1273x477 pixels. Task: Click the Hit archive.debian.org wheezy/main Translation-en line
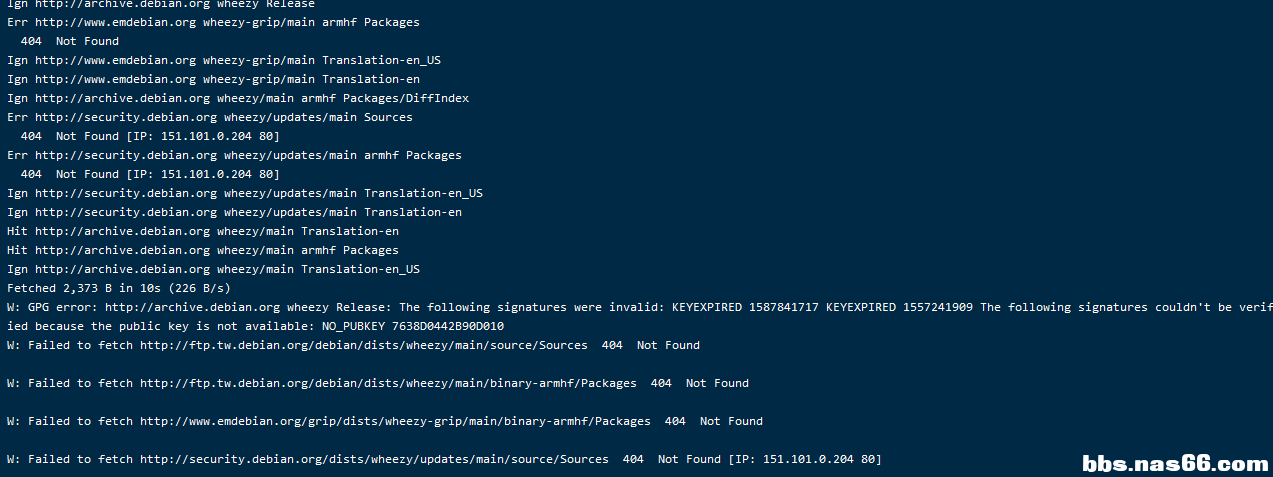tap(203, 231)
